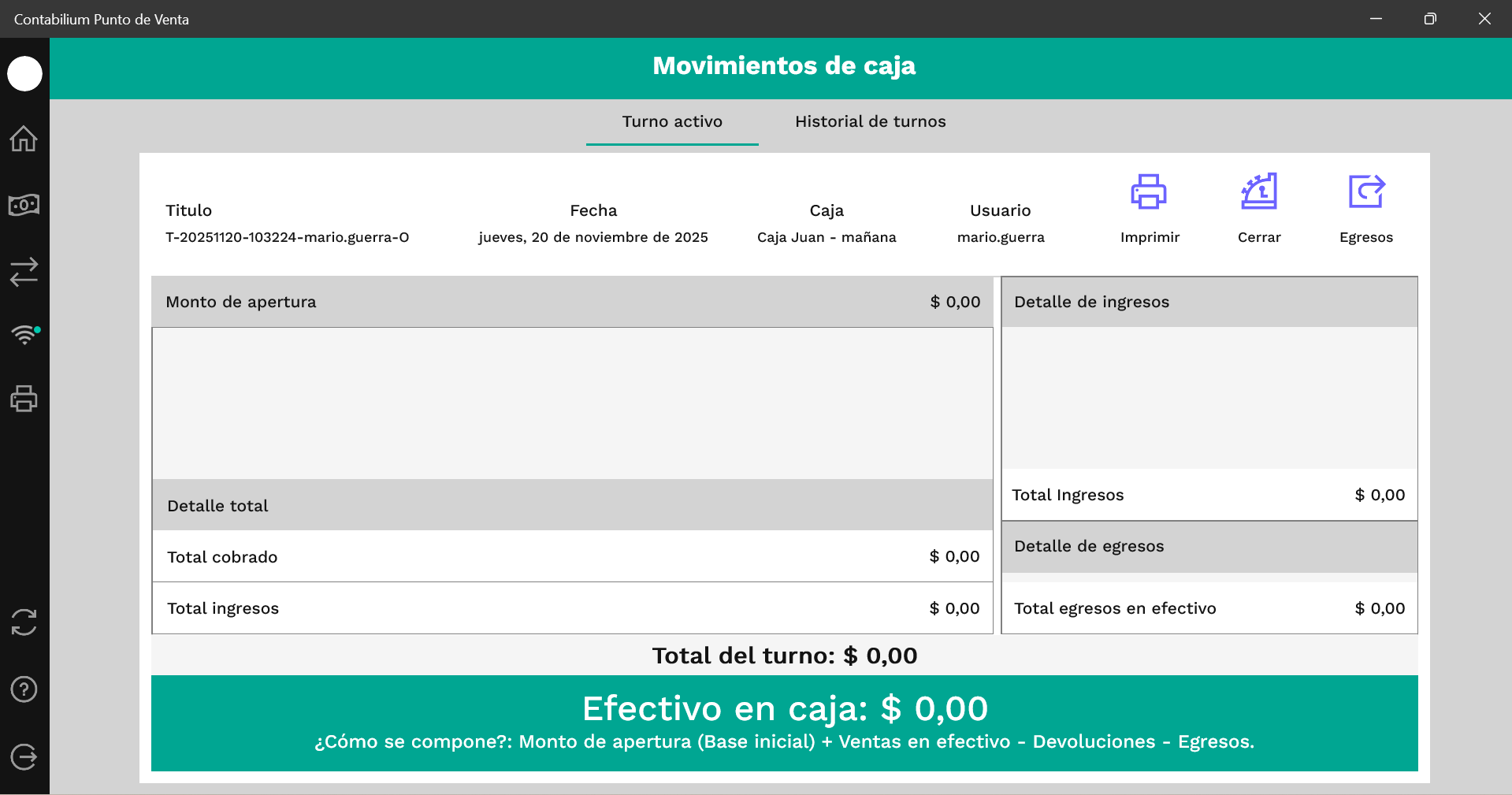Screen dimensions: 1512x795
Task: Close the Contabilium Punto de Venta window
Action: (1484, 19)
